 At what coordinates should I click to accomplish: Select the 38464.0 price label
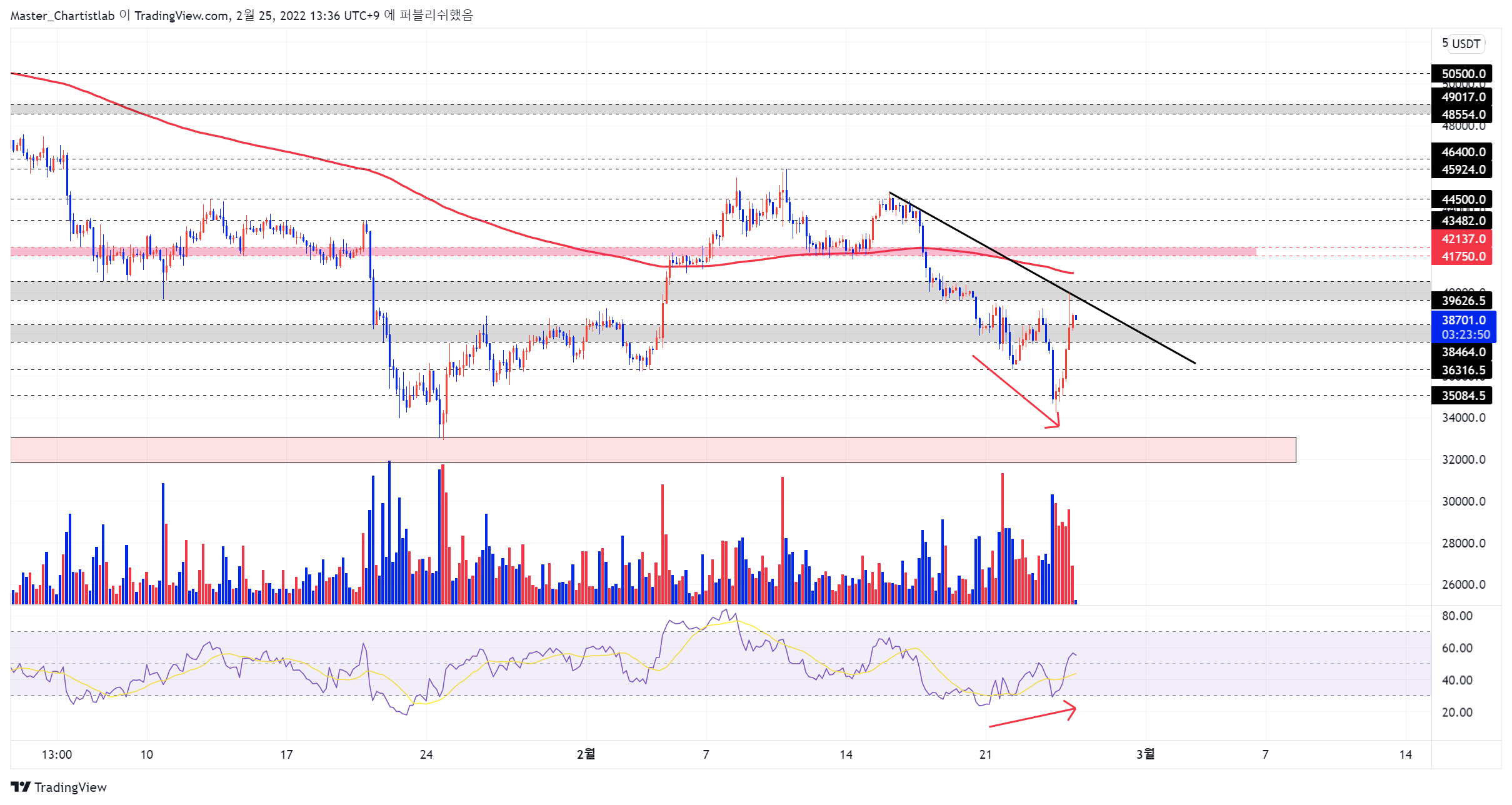pyautogui.click(x=1462, y=352)
